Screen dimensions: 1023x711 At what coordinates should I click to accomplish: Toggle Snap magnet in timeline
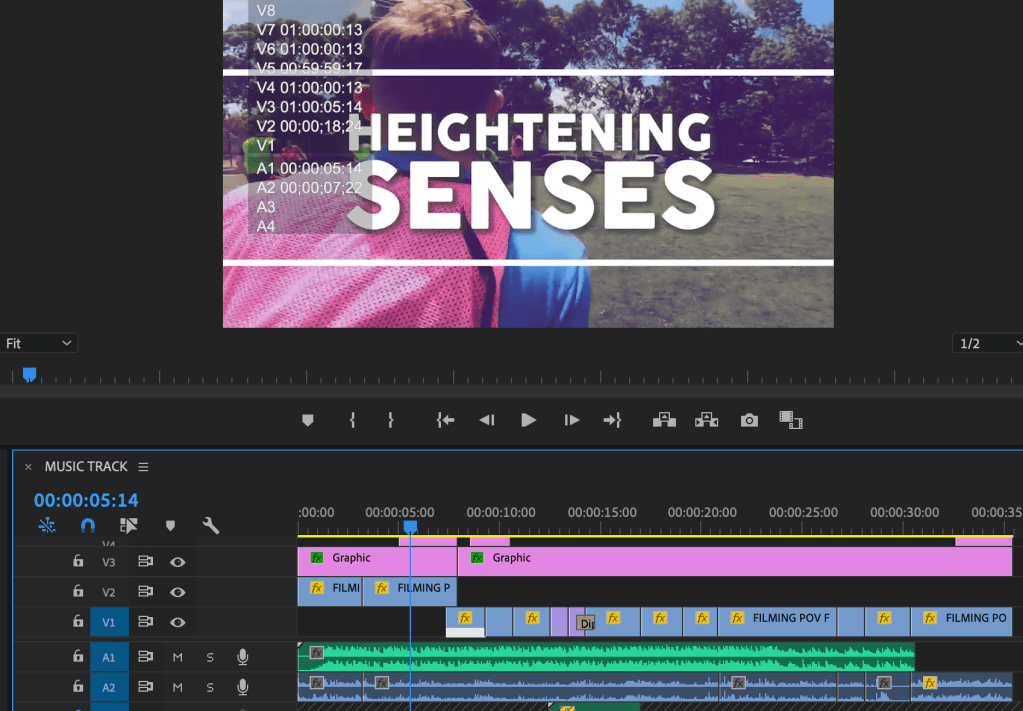(88, 526)
